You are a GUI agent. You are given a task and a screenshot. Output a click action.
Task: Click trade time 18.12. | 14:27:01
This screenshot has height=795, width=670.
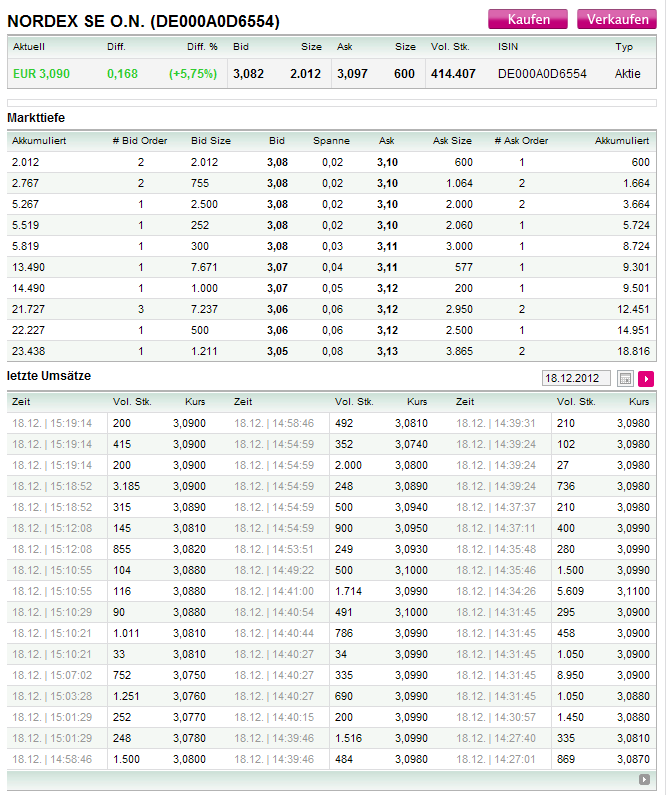(496, 760)
